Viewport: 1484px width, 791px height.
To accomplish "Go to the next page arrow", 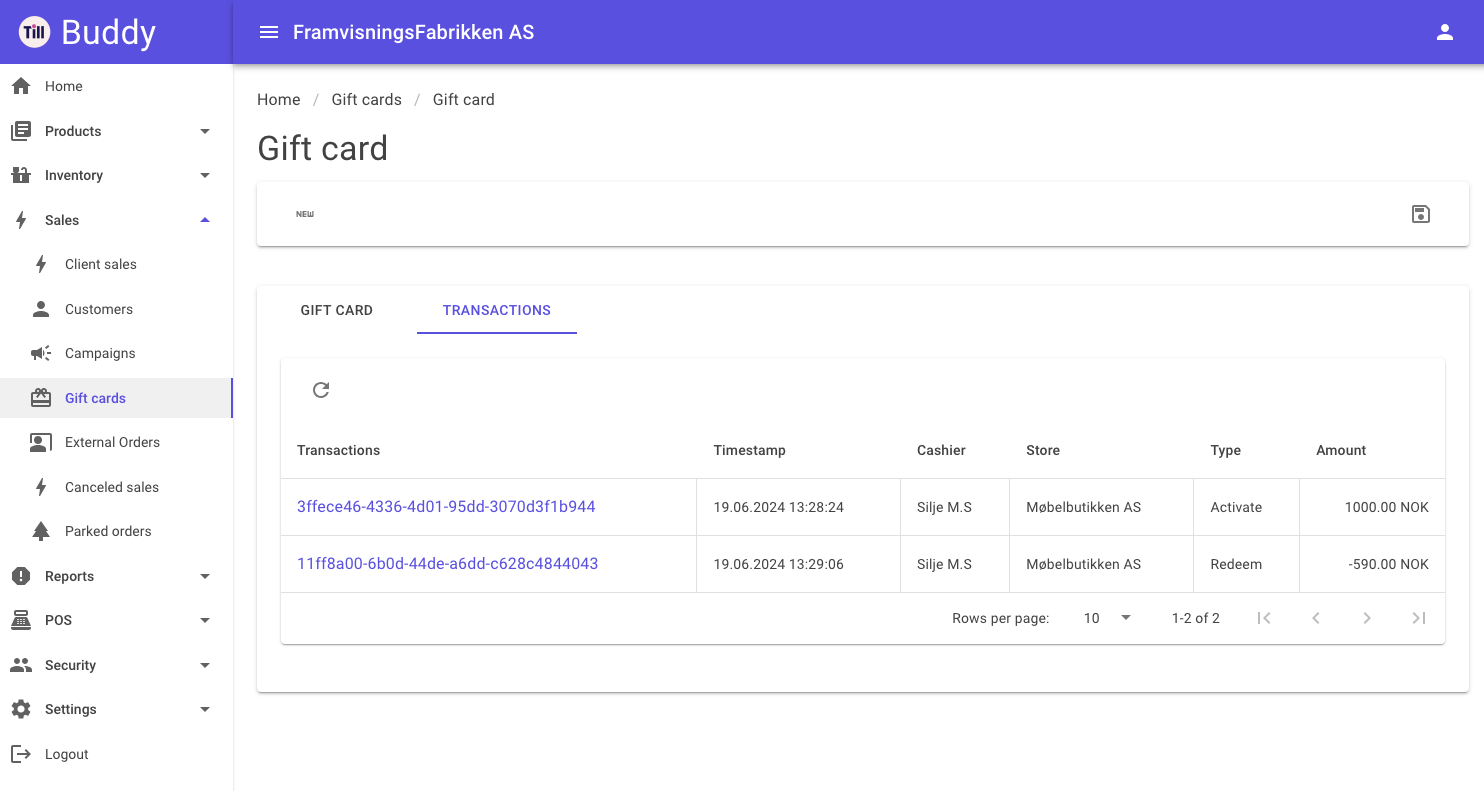I will coord(1367,618).
